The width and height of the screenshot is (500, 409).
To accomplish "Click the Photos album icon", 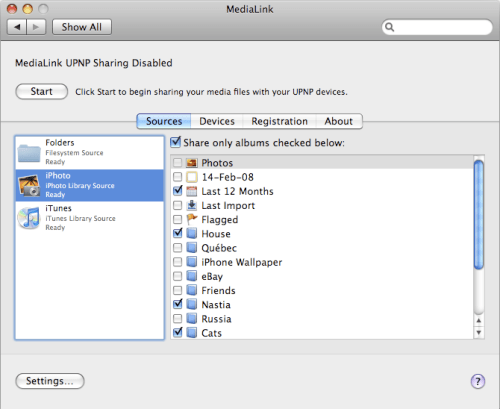I will click(192, 163).
